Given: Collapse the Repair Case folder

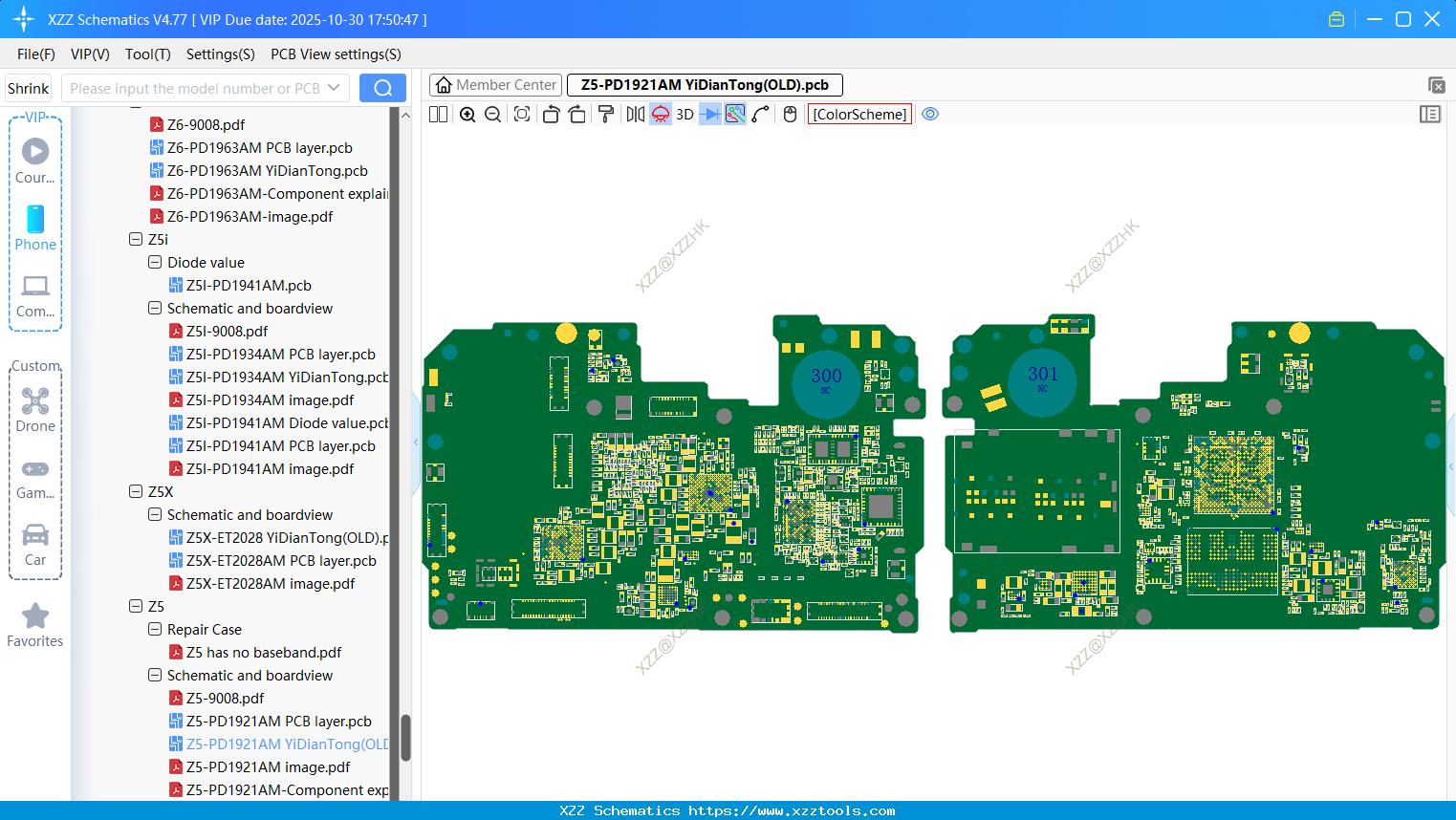Looking at the screenshot, I should point(155,629).
